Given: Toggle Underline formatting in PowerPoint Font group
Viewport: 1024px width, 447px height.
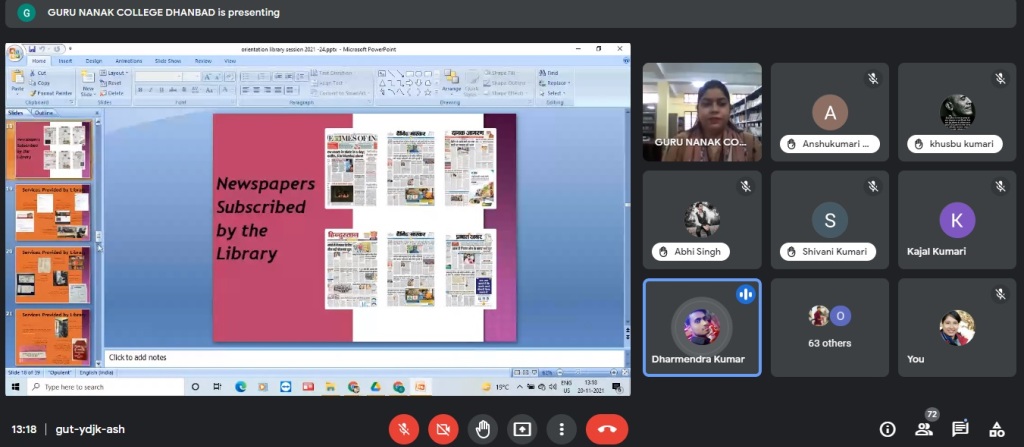Looking at the screenshot, I should [x=161, y=90].
